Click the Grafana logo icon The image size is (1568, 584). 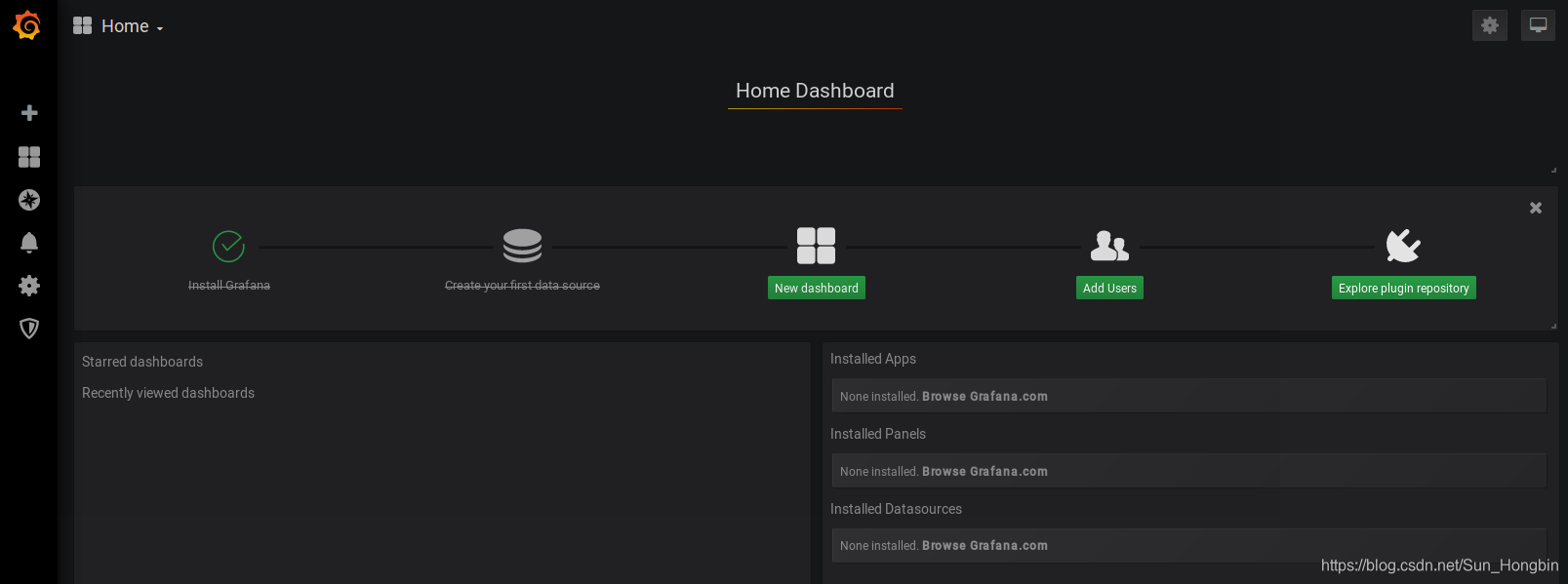[27, 25]
